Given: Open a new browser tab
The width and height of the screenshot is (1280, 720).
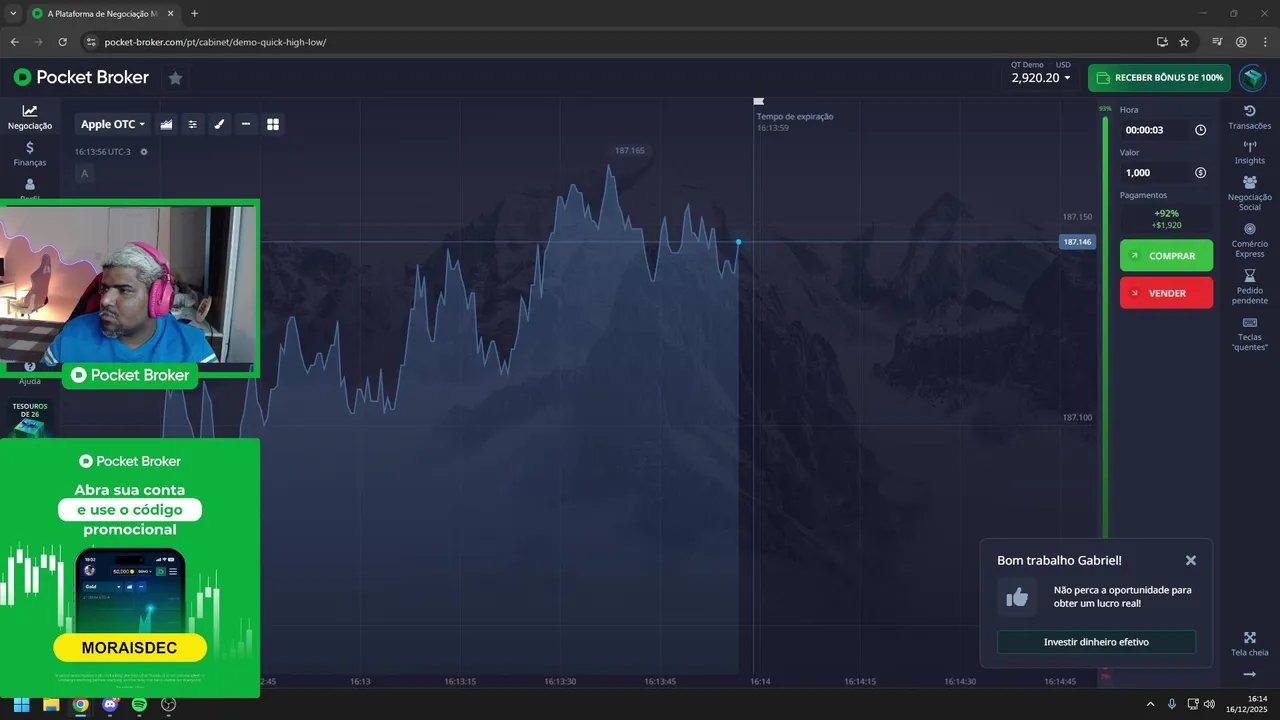Looking at the screenshot, I should tap(194, 14).
